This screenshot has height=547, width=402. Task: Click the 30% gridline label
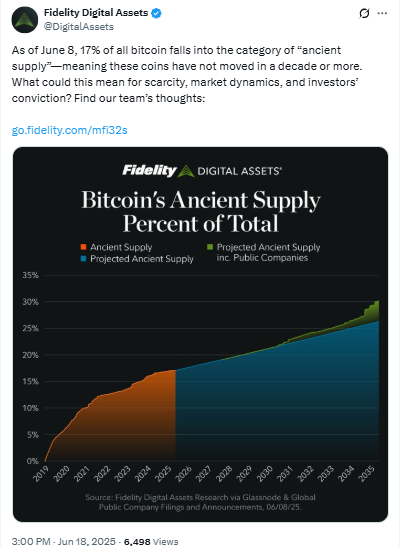tap(30, 302)
